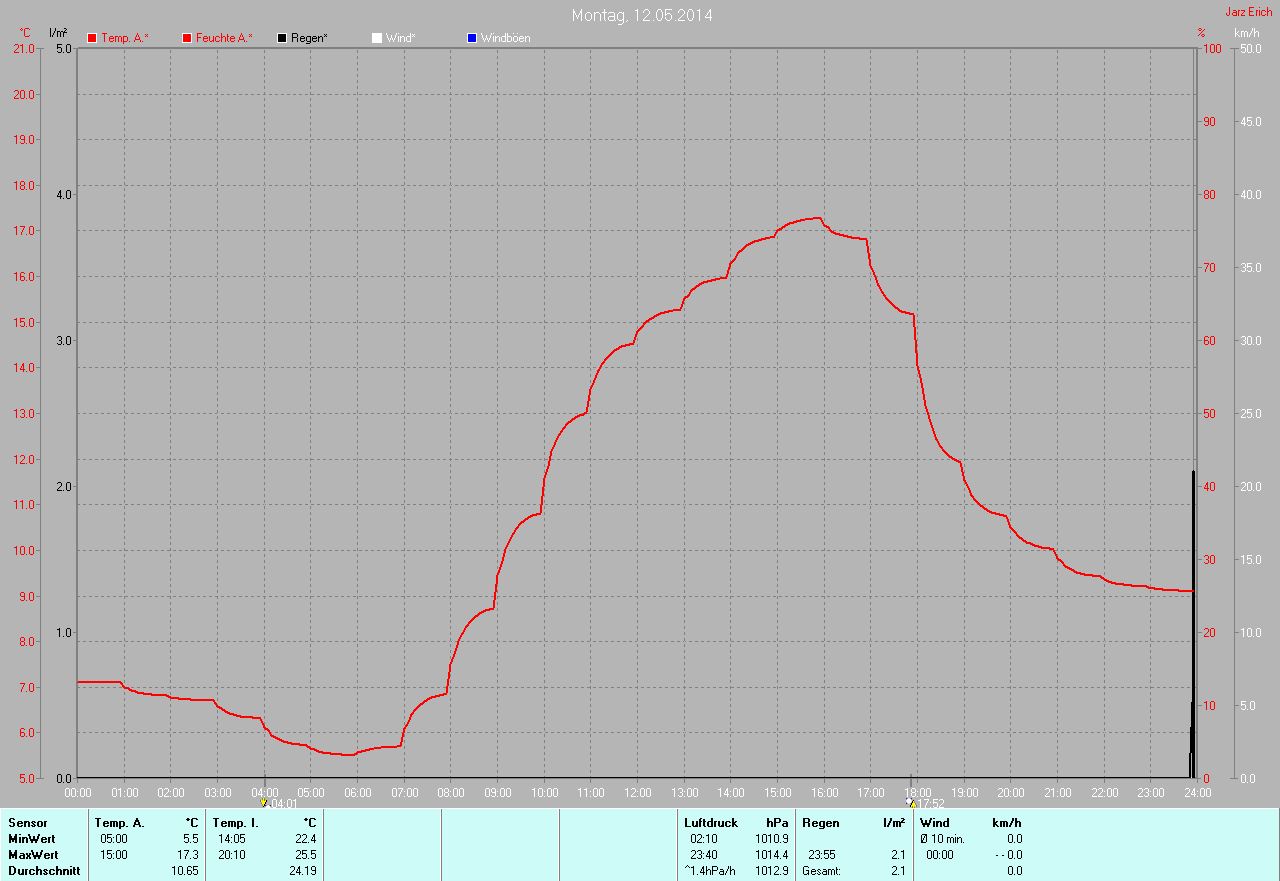Select the Sensor header in the table
This screenshot has width=1280, height=881.
point(27,823)
